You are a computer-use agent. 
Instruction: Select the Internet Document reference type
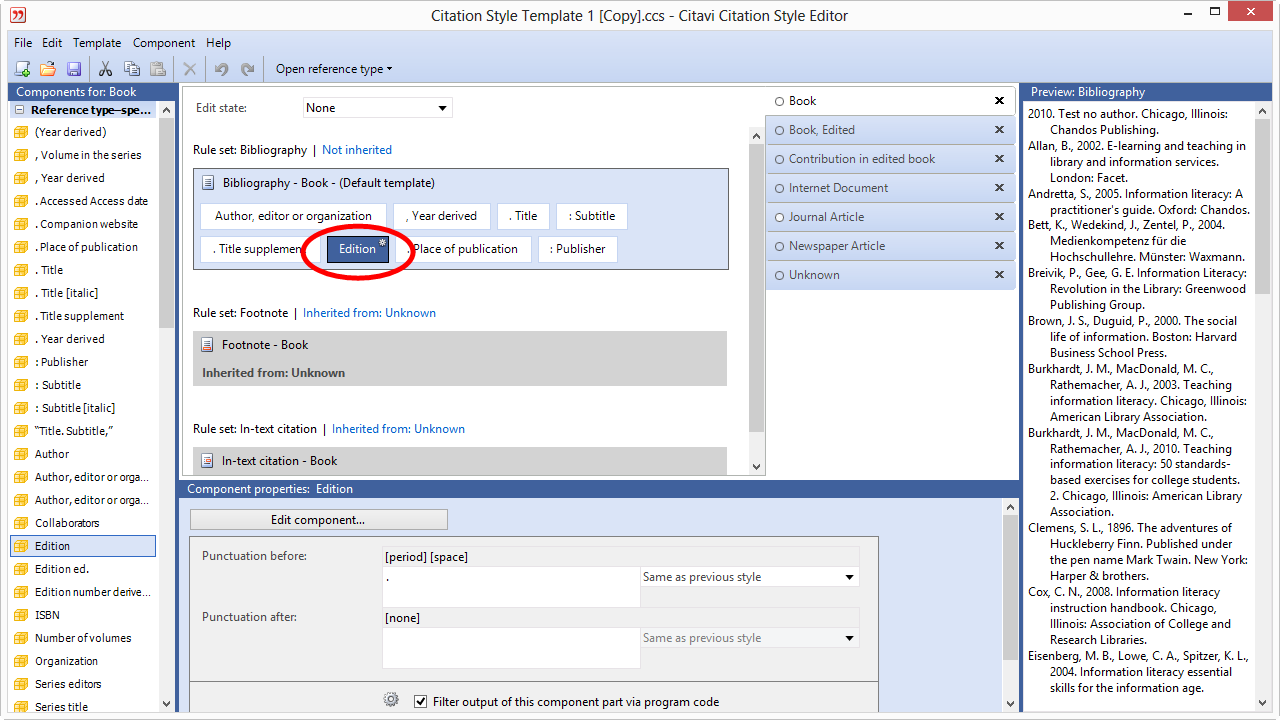[890, 188]
